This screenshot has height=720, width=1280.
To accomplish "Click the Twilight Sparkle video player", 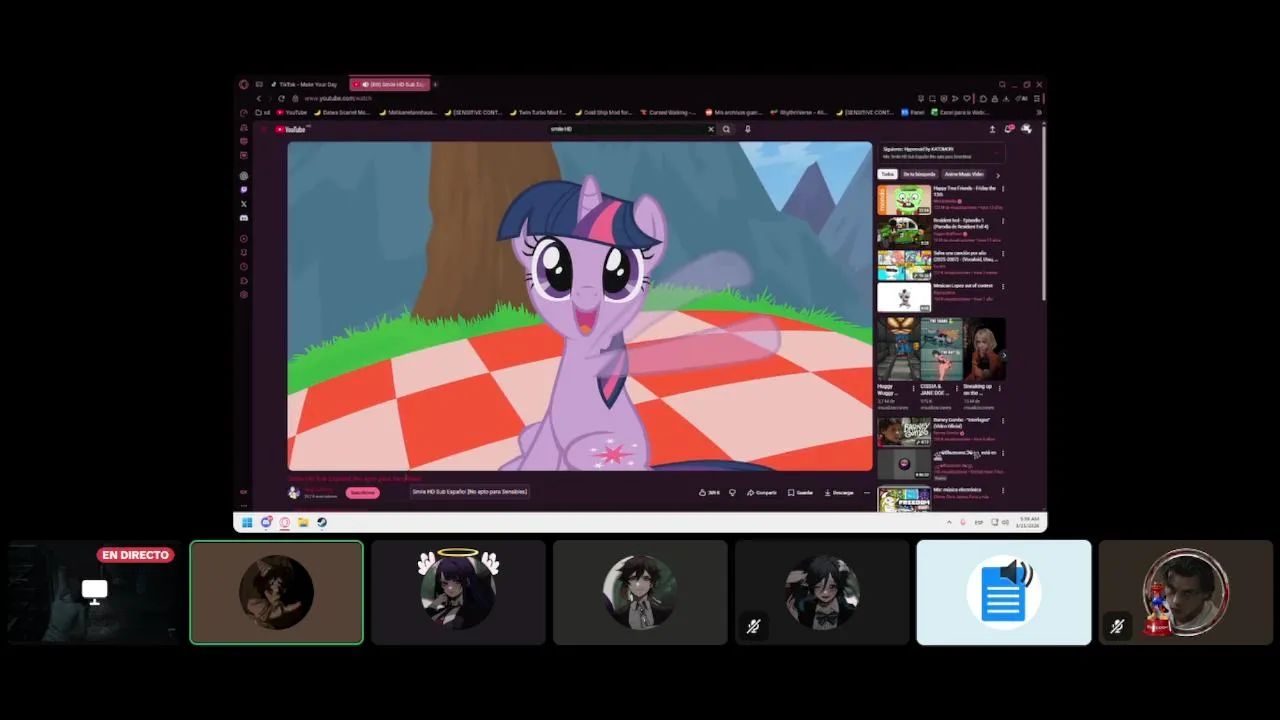I will pos(580,306).
